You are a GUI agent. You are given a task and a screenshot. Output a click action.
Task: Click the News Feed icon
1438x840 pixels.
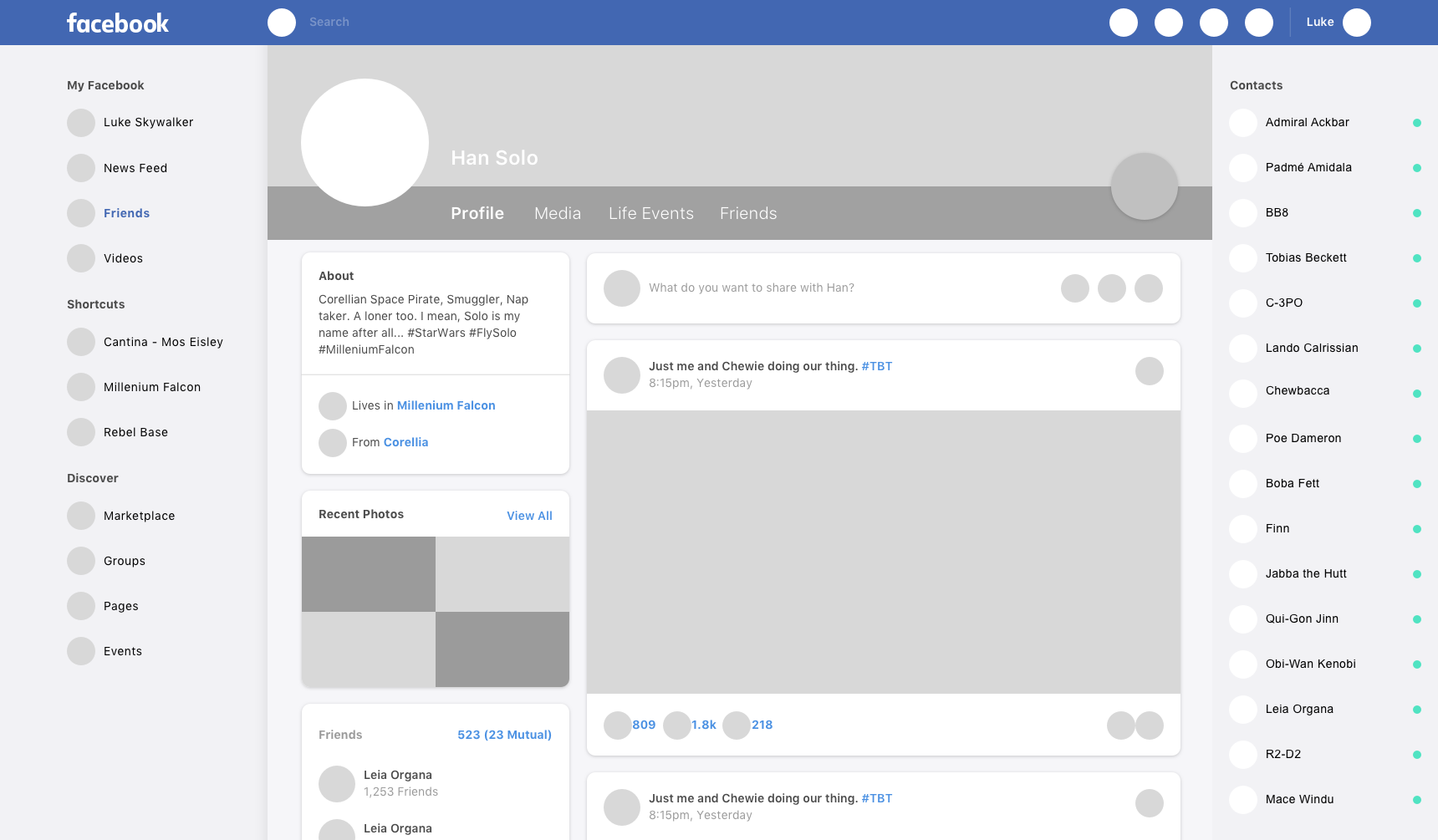pyautogui.click(x=81, y=168)
